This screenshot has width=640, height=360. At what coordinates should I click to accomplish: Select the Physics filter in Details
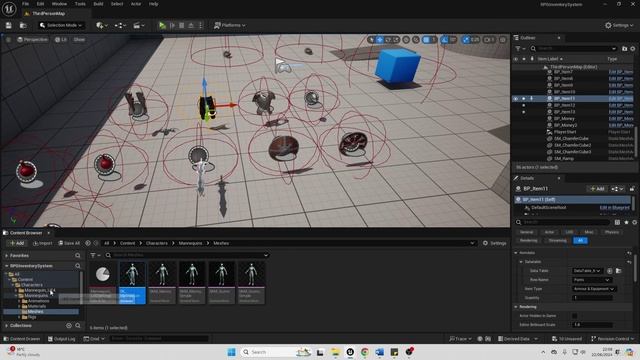pos(611,232)
